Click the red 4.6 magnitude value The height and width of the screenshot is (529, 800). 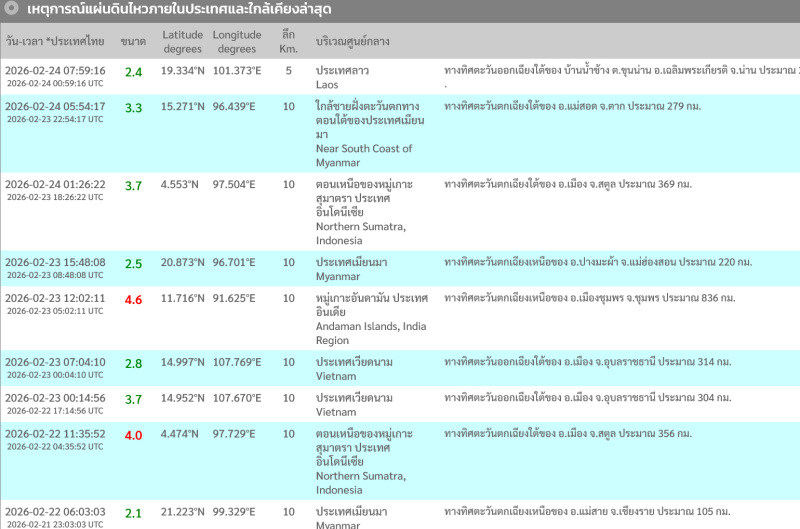[x=133, y=299]
